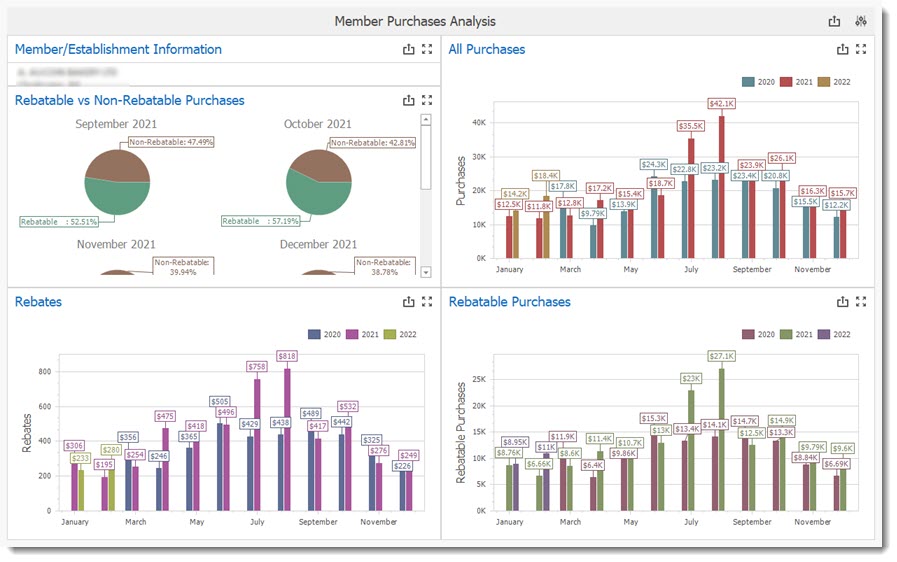Click the 2020 legend swatch in Rebatable Purchases

(749, 335)
